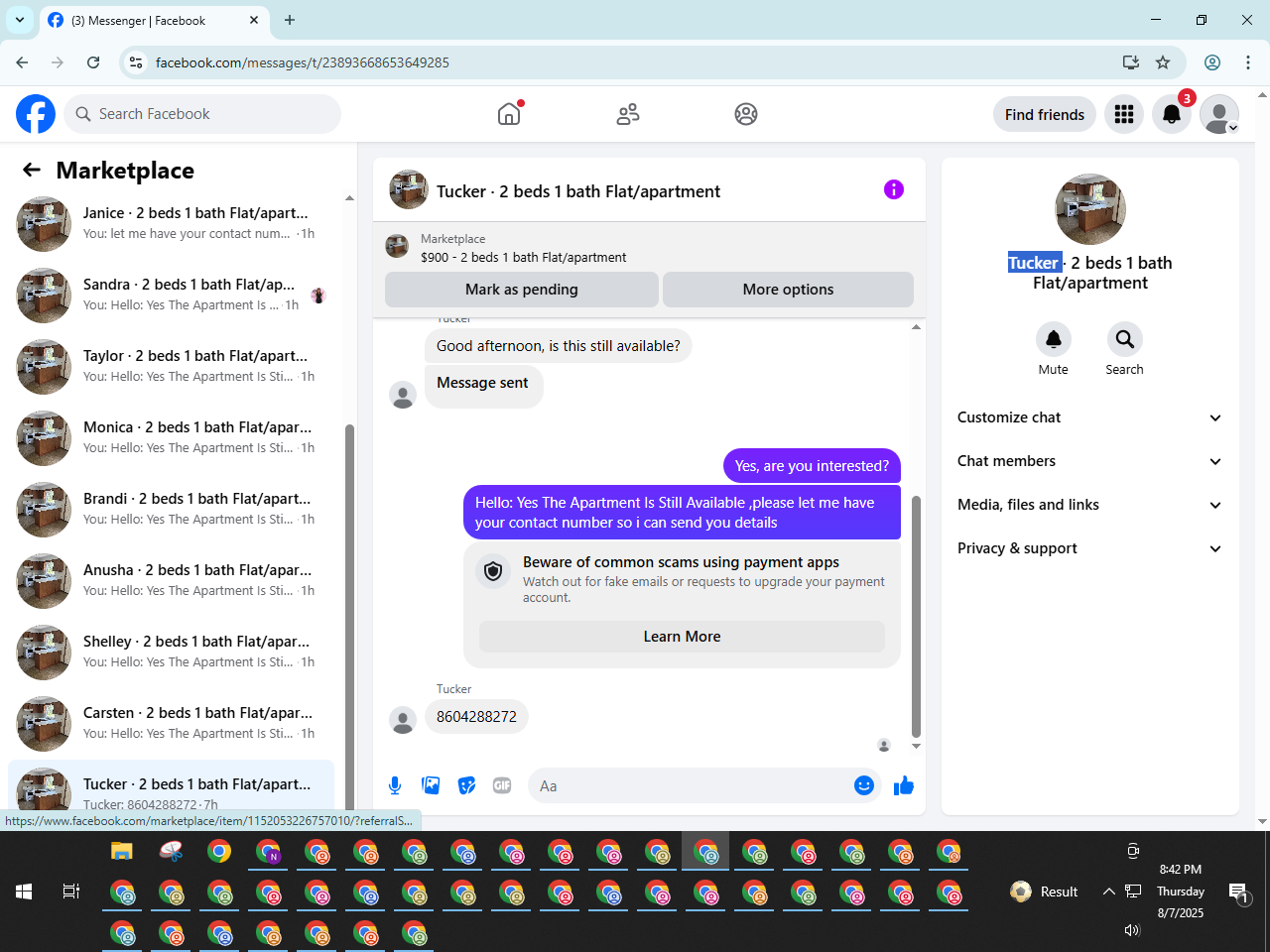The height and width of the screenshot is (952, 1270).
Task: Open Taylor conversation
Action: [x=171, y=367]
